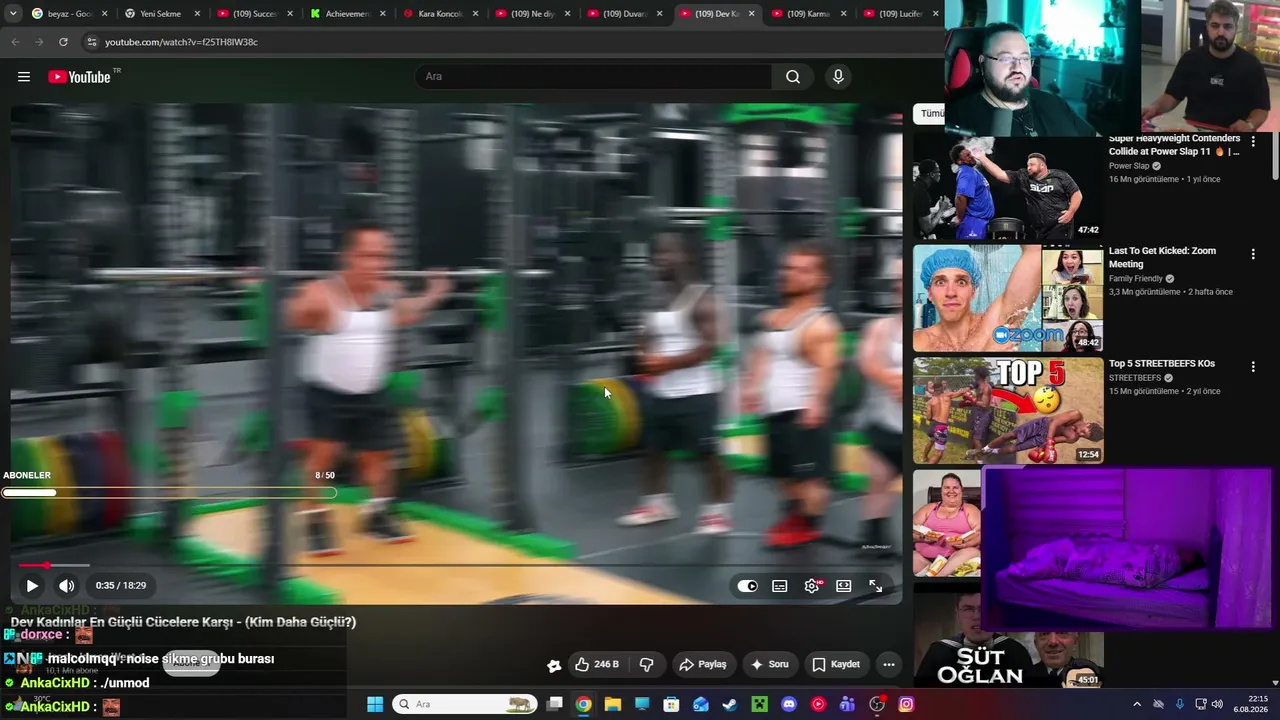Open more actions ellipsis under video
1280x720 pixels.
(889, 664)
